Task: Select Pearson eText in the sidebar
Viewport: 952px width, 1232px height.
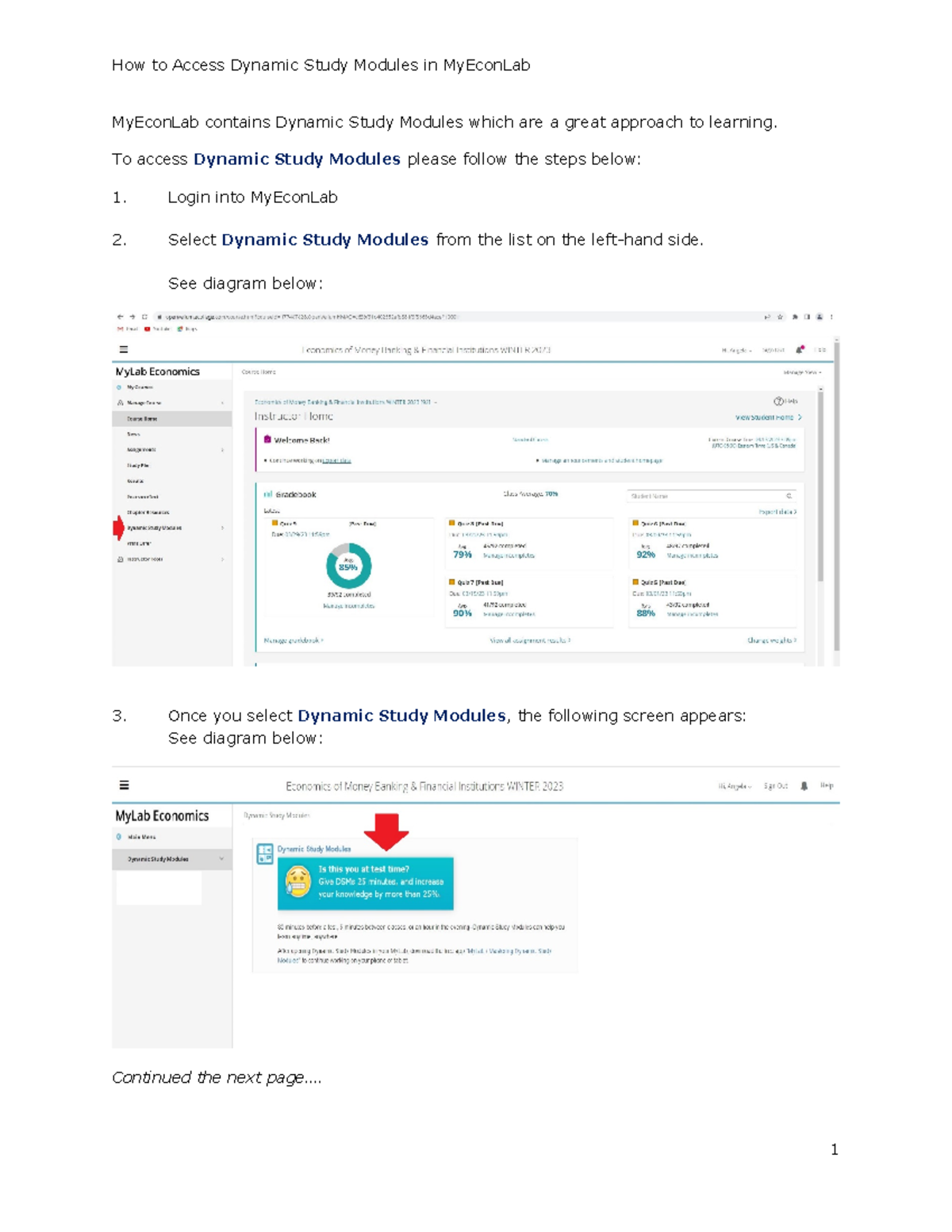Action: pyautogui.click(x=143, y=497)
